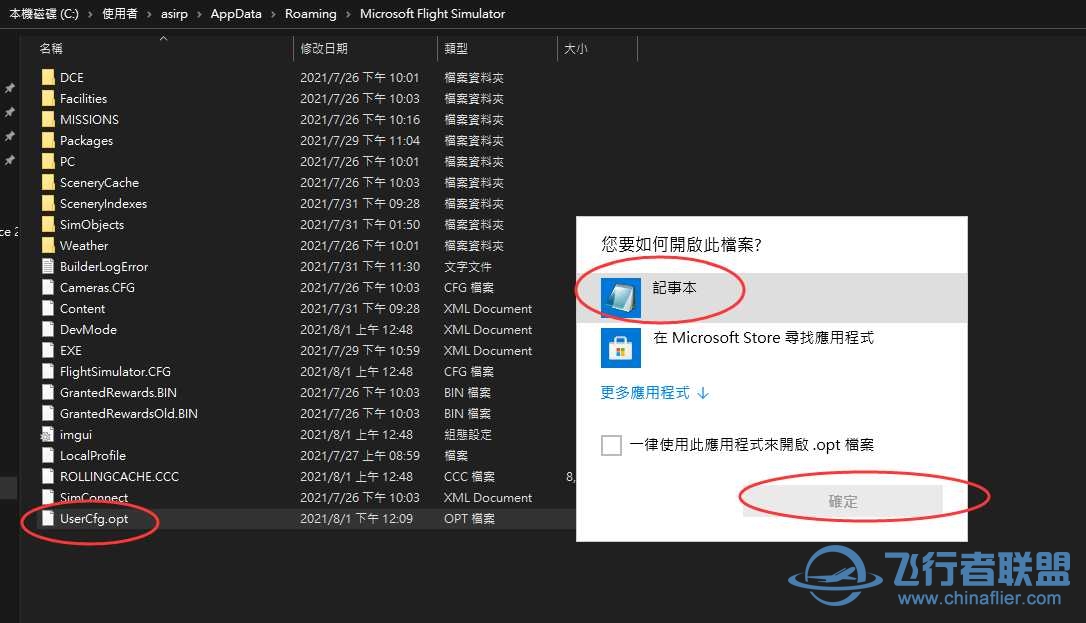Go to AppData breadcrumb
This screenshot has height=623, width=1086.
tap(236, 14)
